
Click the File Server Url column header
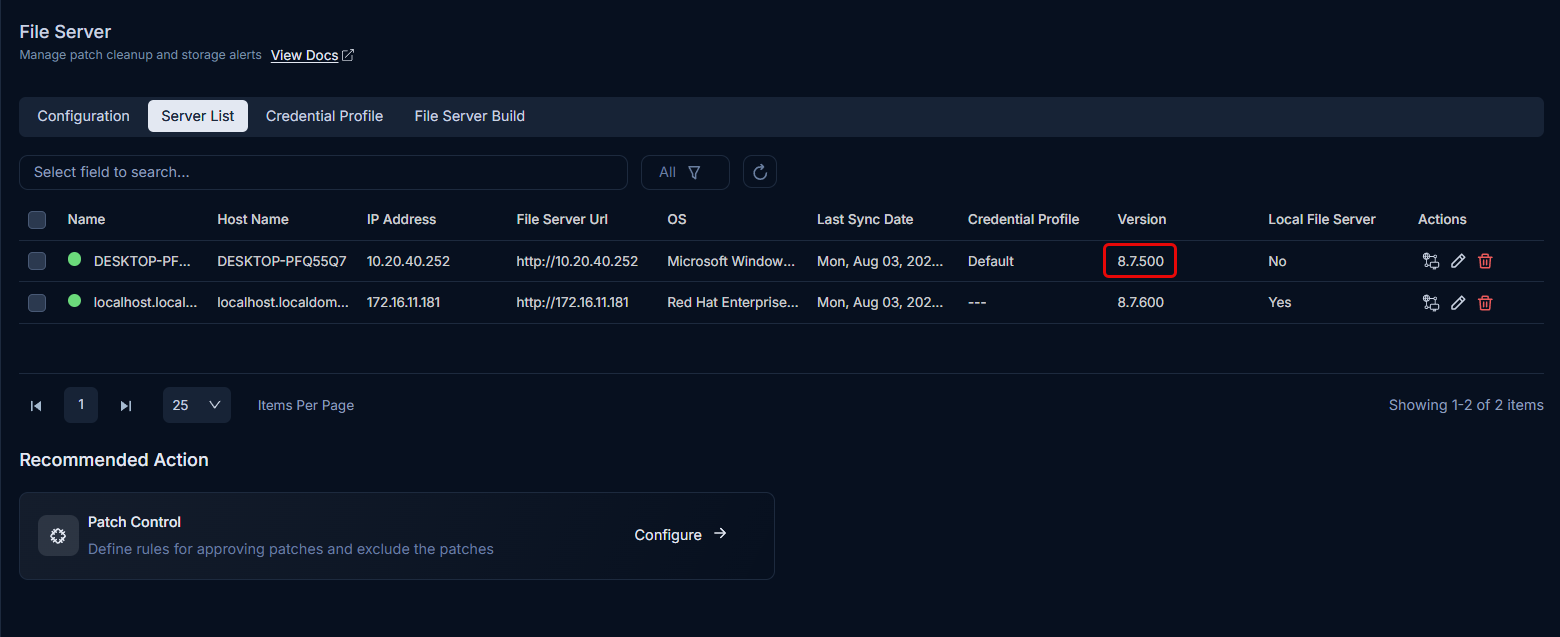(x=562, y=219)
